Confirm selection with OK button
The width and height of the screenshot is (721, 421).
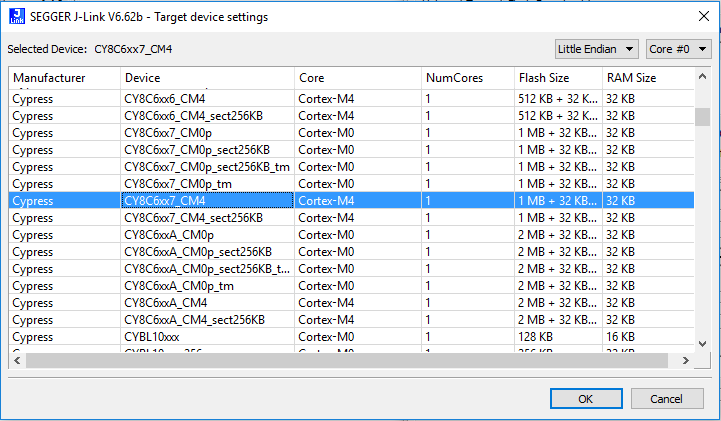pos(586,398)
